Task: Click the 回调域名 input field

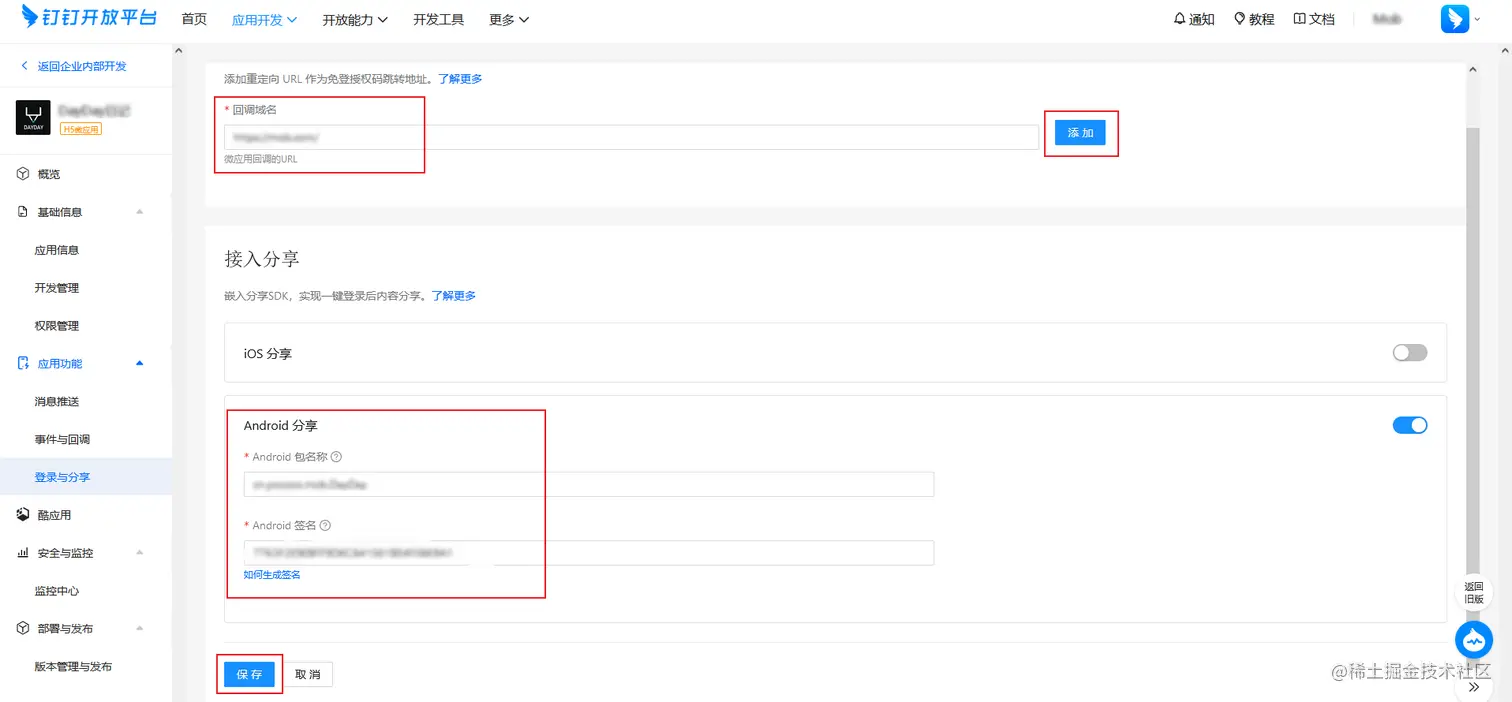Action: pos(631,137)
